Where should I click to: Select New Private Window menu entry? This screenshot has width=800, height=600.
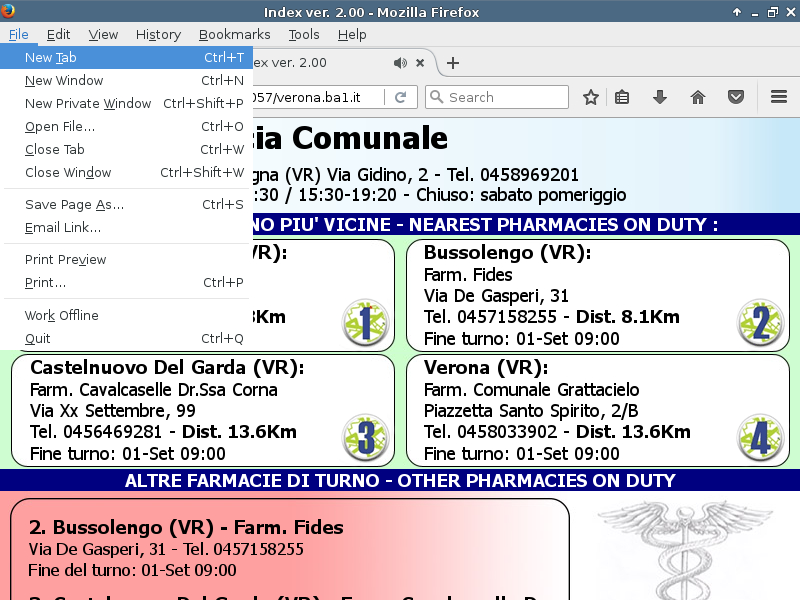88,103
